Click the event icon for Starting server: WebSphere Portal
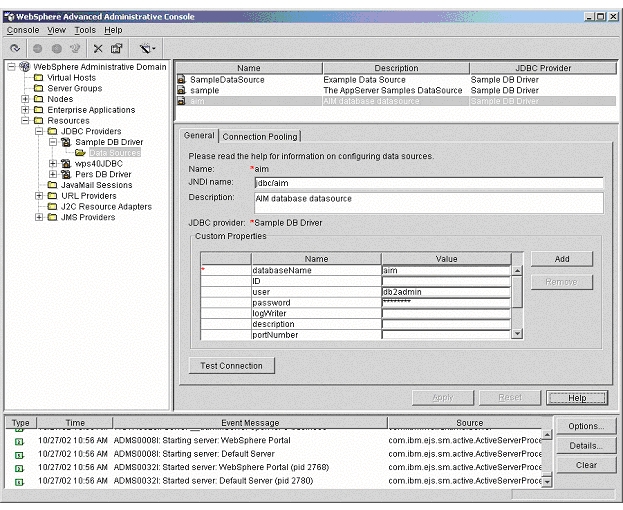The height and width of the screenshot is (510, 623). click(x=19, y=441)
